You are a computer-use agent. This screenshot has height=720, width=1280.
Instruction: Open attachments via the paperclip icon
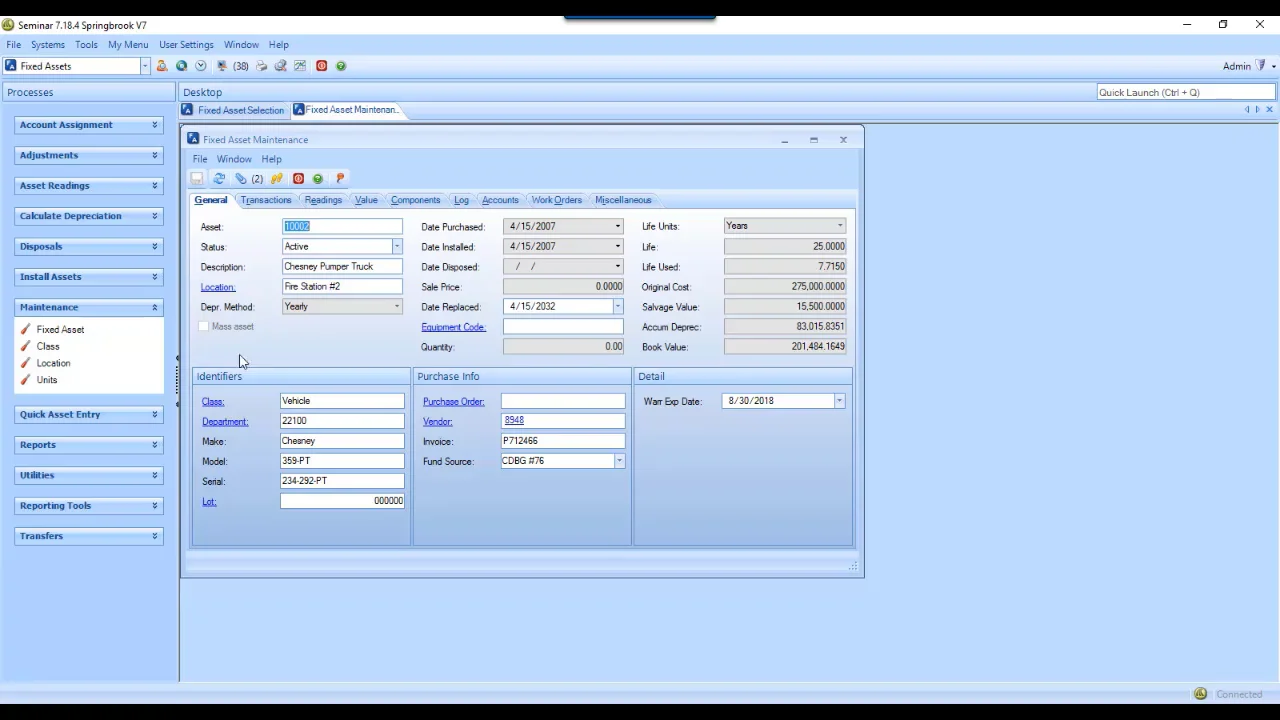coord(241,179)
